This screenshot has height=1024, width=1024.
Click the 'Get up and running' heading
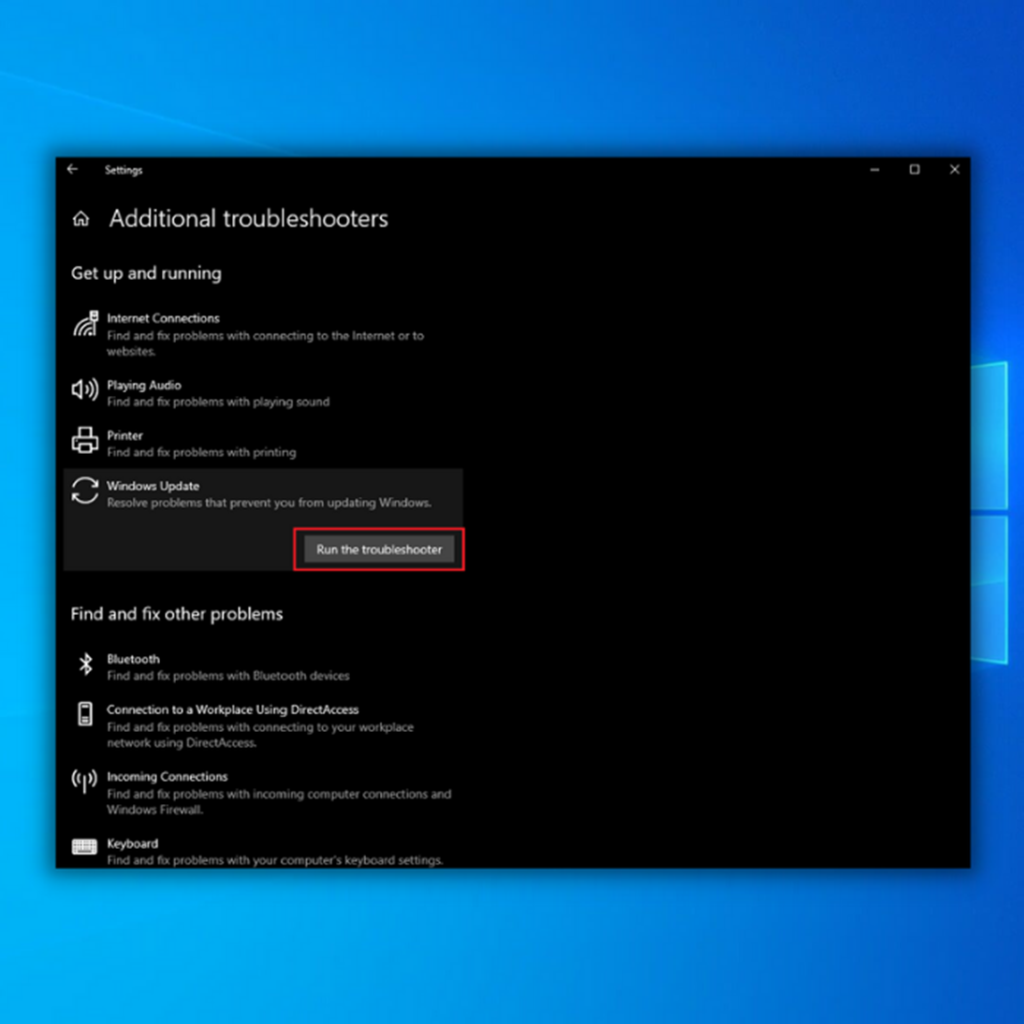[146, 273]
